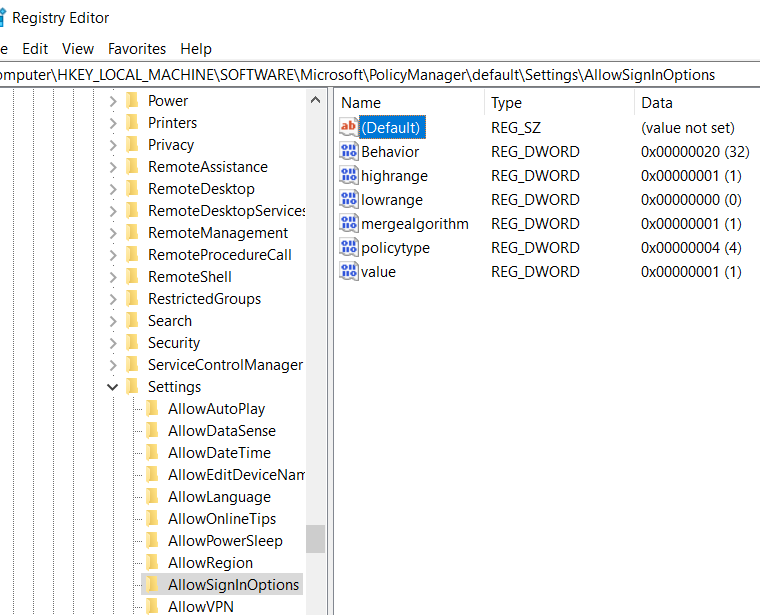Expand the Printers key
This screenshot has width=760, height=615.
click(113, 123)
